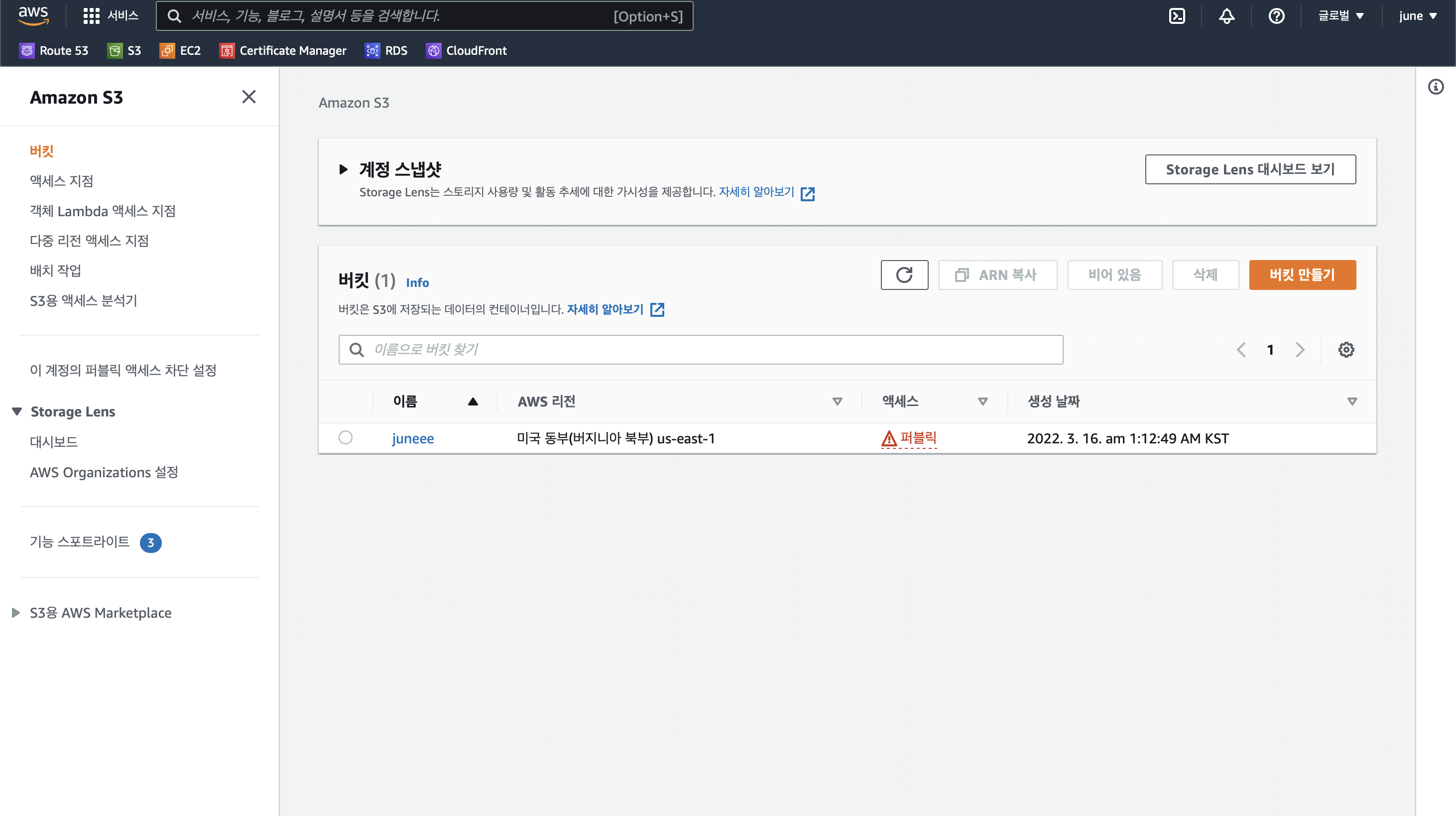Select 버킷 in side navigation
The width and height of the screenshot is (1456, 816).
pos(41,151)
